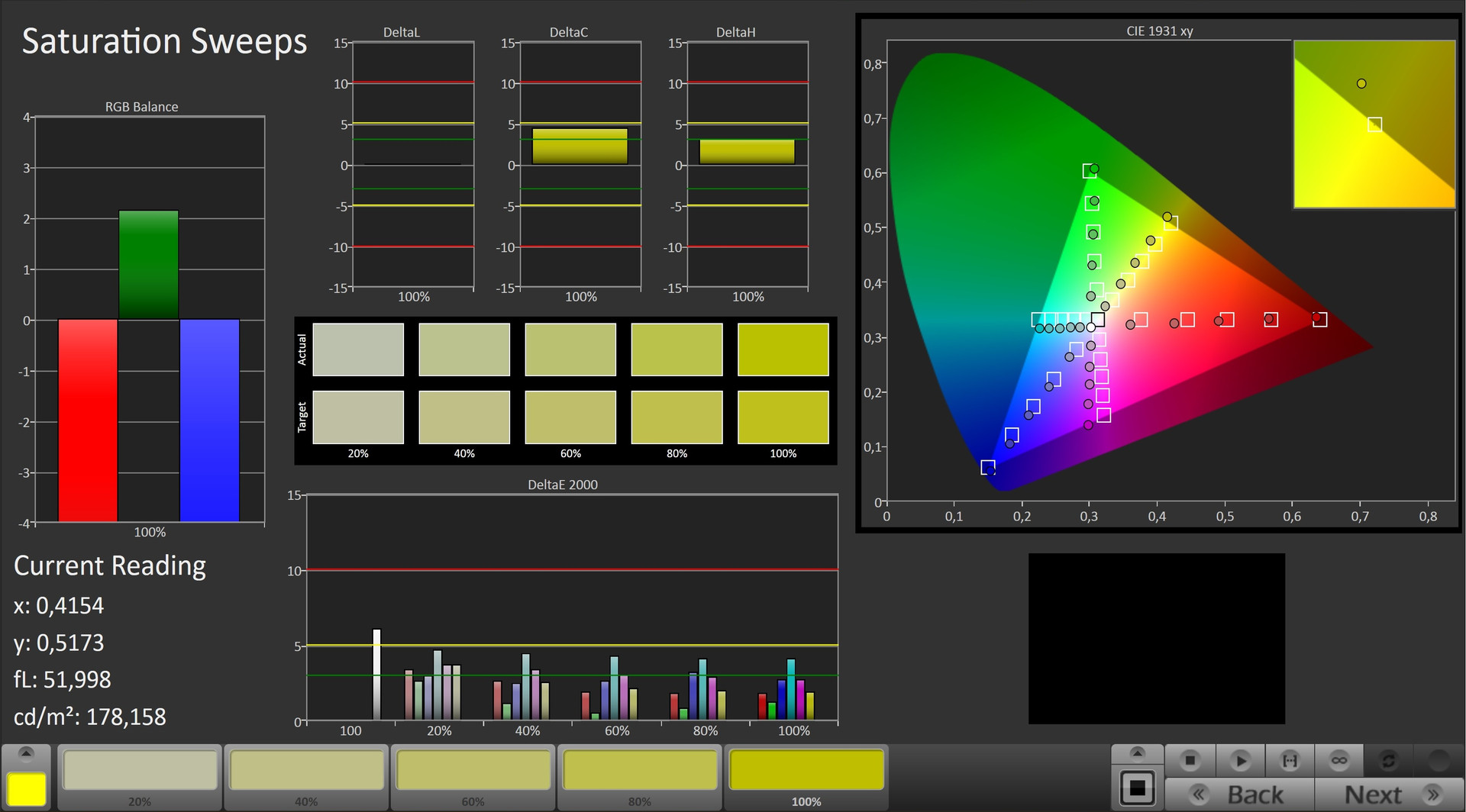Click the dimmed refresh arrows icon

tap(1389, 760)
